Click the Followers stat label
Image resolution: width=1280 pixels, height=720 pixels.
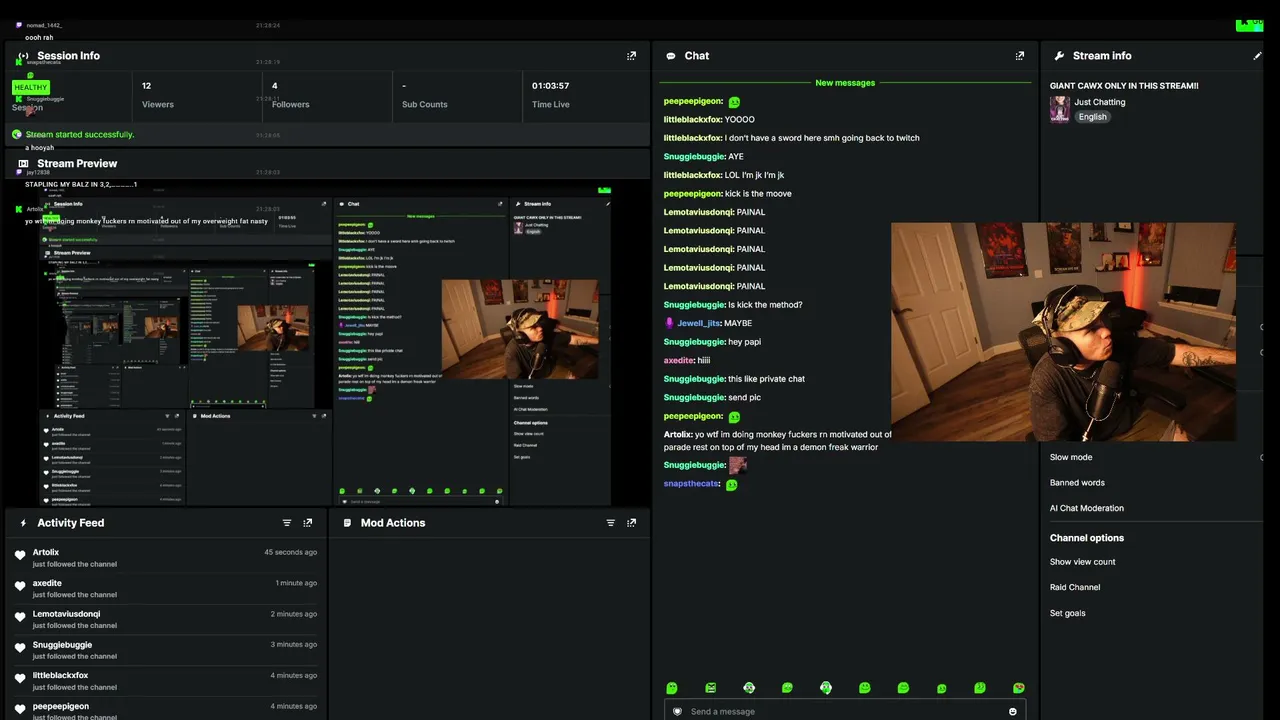coord(291,104)
